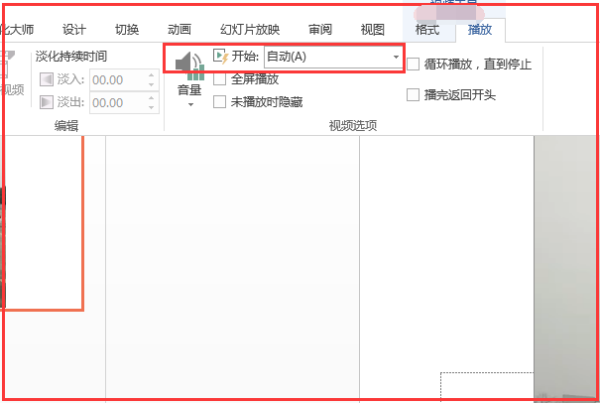The width and height of the screenshot is (600, 403).
Task: Decrease the 淡出 duration with down arrow
Action: click(x=152, y=108)
